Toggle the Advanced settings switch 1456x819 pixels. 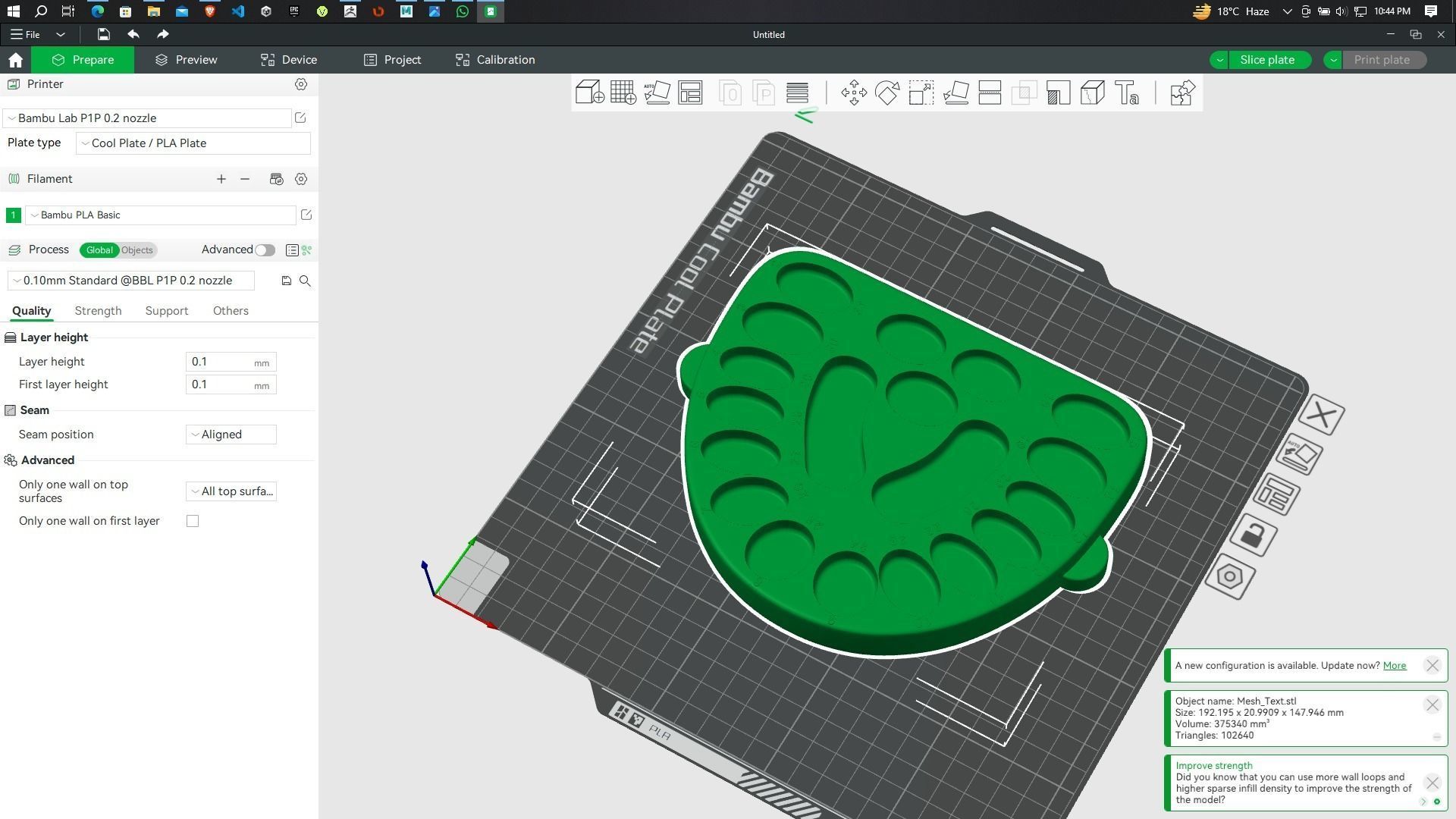pos(265,250)
